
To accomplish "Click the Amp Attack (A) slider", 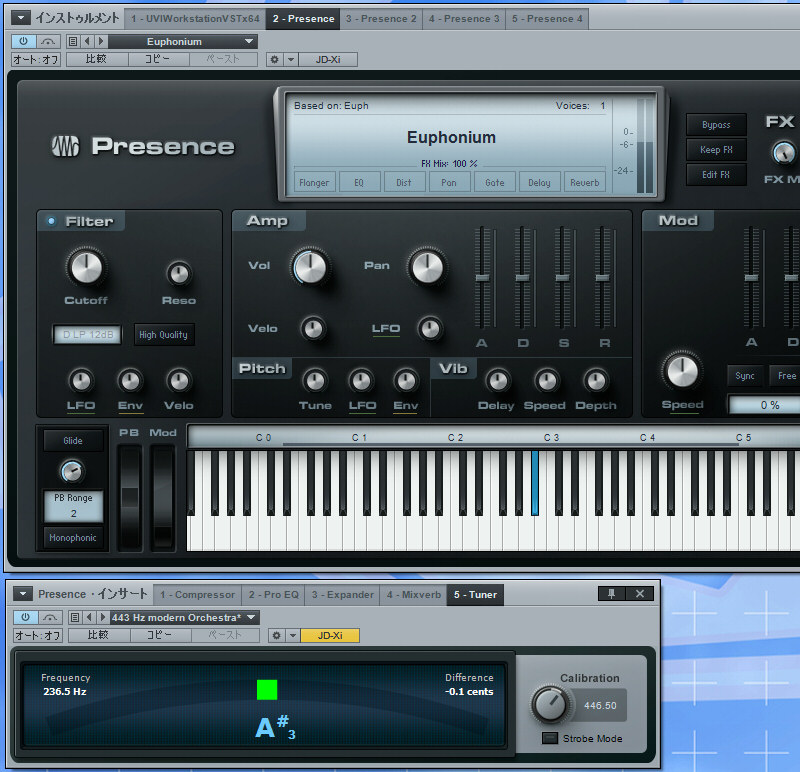I will tap(482, 278).
